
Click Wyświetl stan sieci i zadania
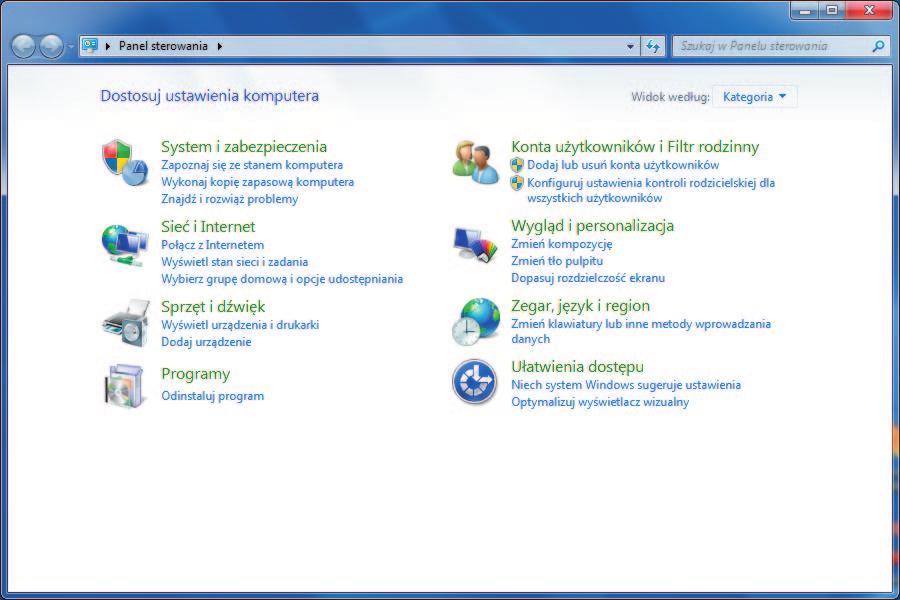[234, 262]
